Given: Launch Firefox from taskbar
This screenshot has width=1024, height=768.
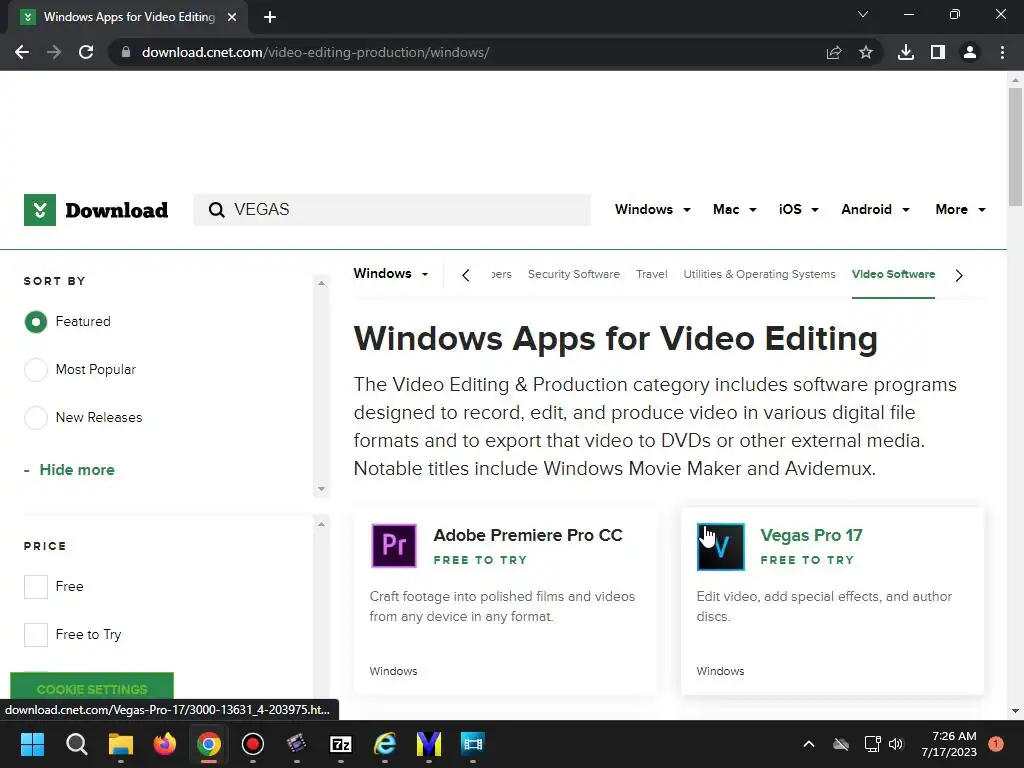Looking at the screenshot, I should 165,744.
